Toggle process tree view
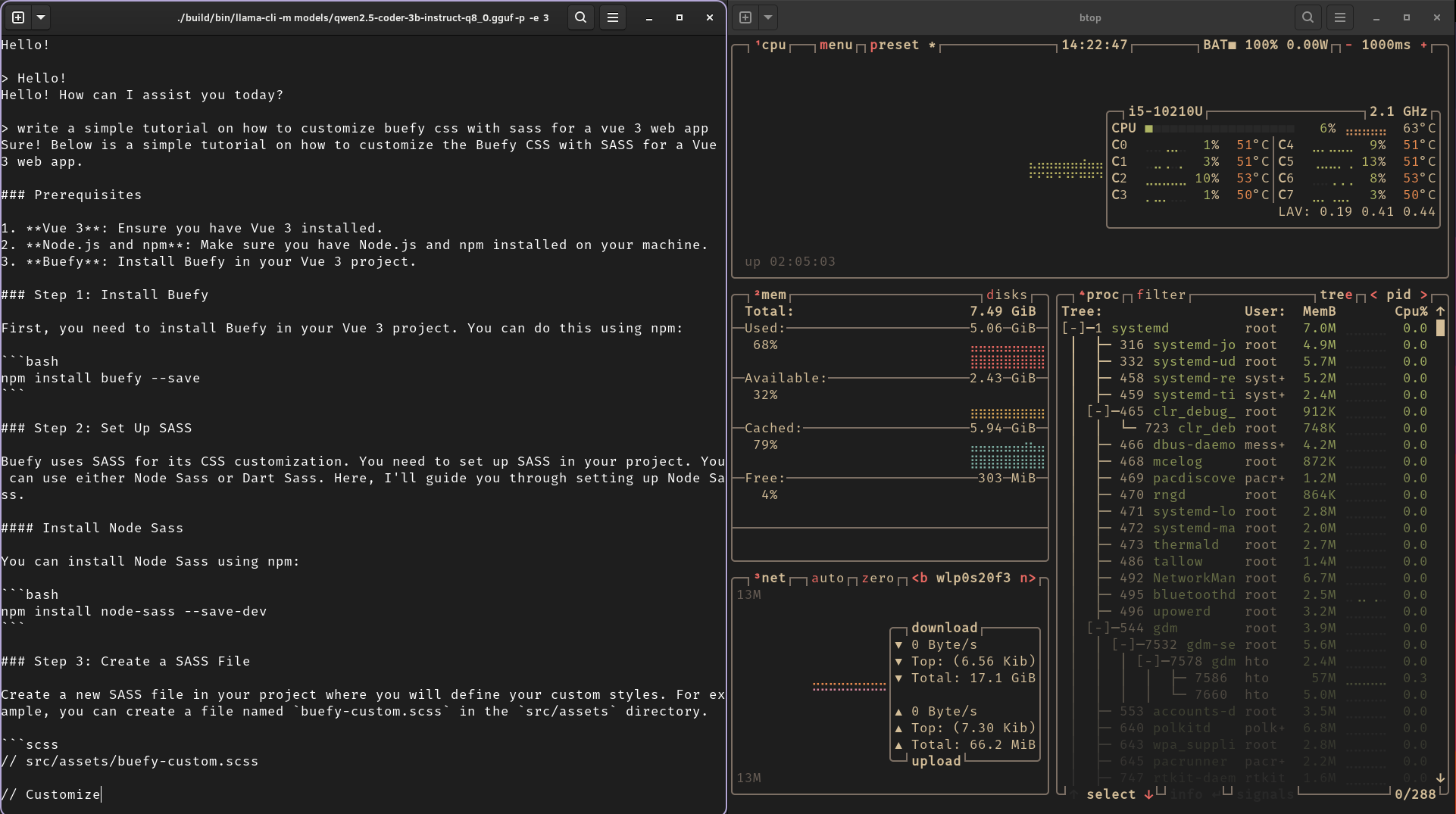This screenshot has height=814, width=1456. [x=1336, y=295]
